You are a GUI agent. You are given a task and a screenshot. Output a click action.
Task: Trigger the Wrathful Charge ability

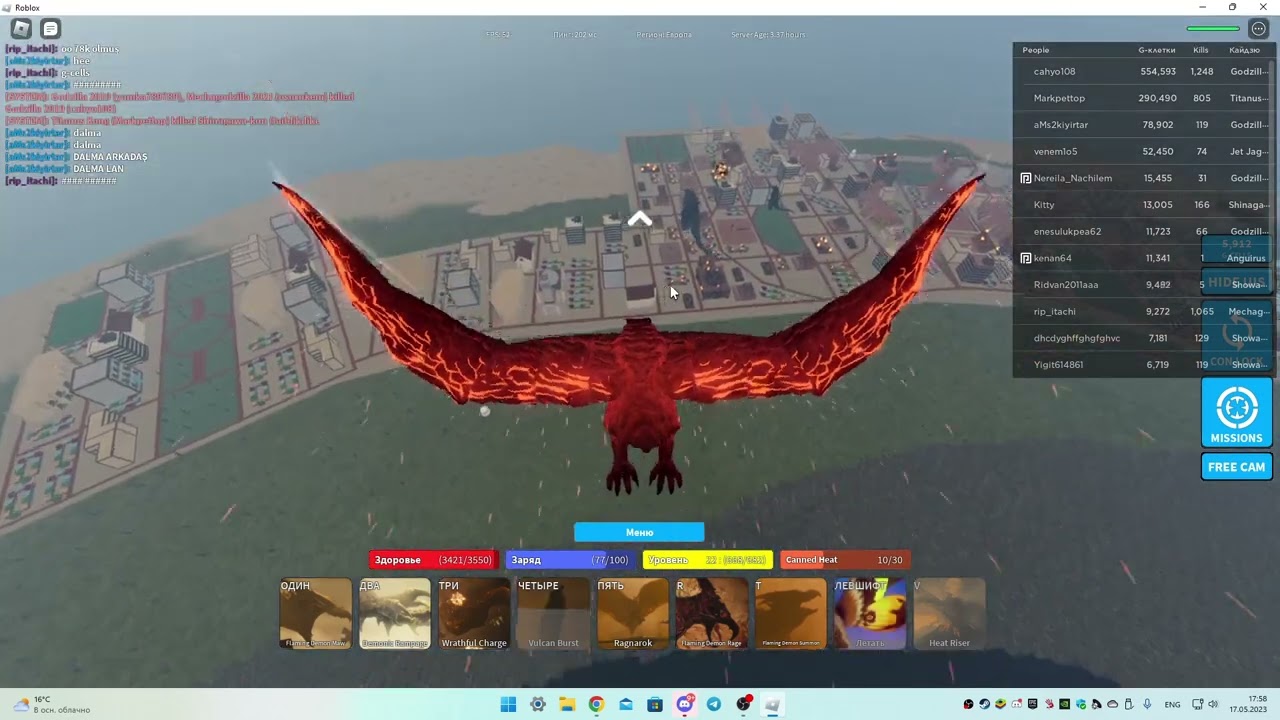pyautogui.click(x=474, y=614)
